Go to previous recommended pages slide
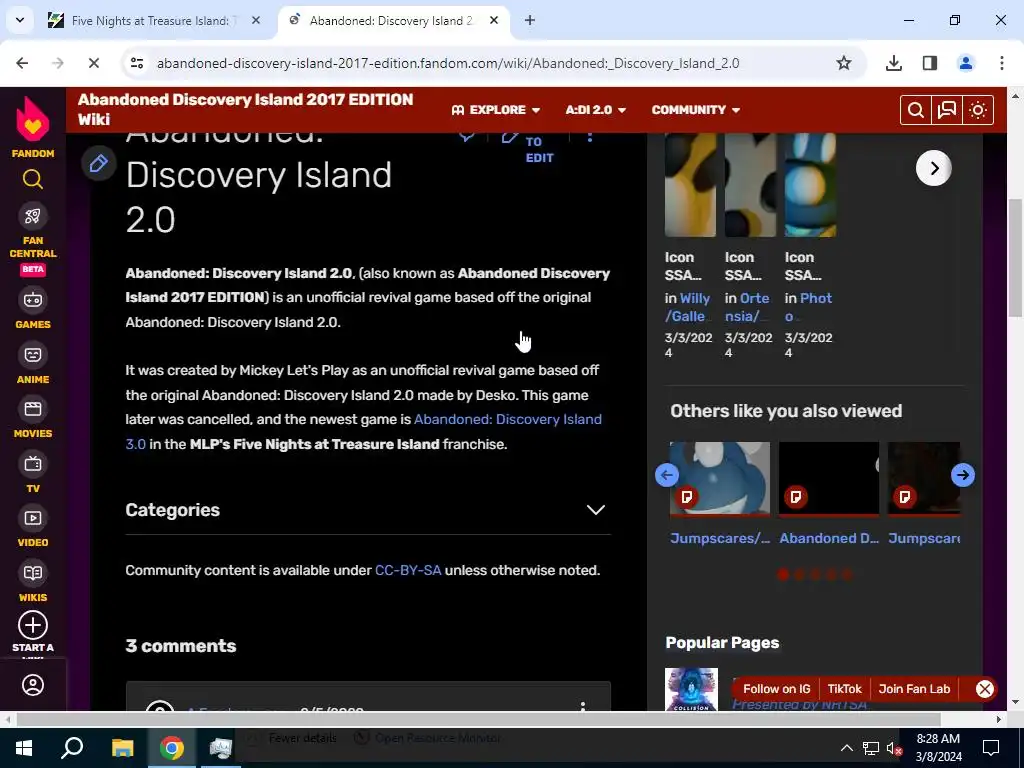Image resolution: width=1024 pixels, height=768 pixels. [667, 475]
